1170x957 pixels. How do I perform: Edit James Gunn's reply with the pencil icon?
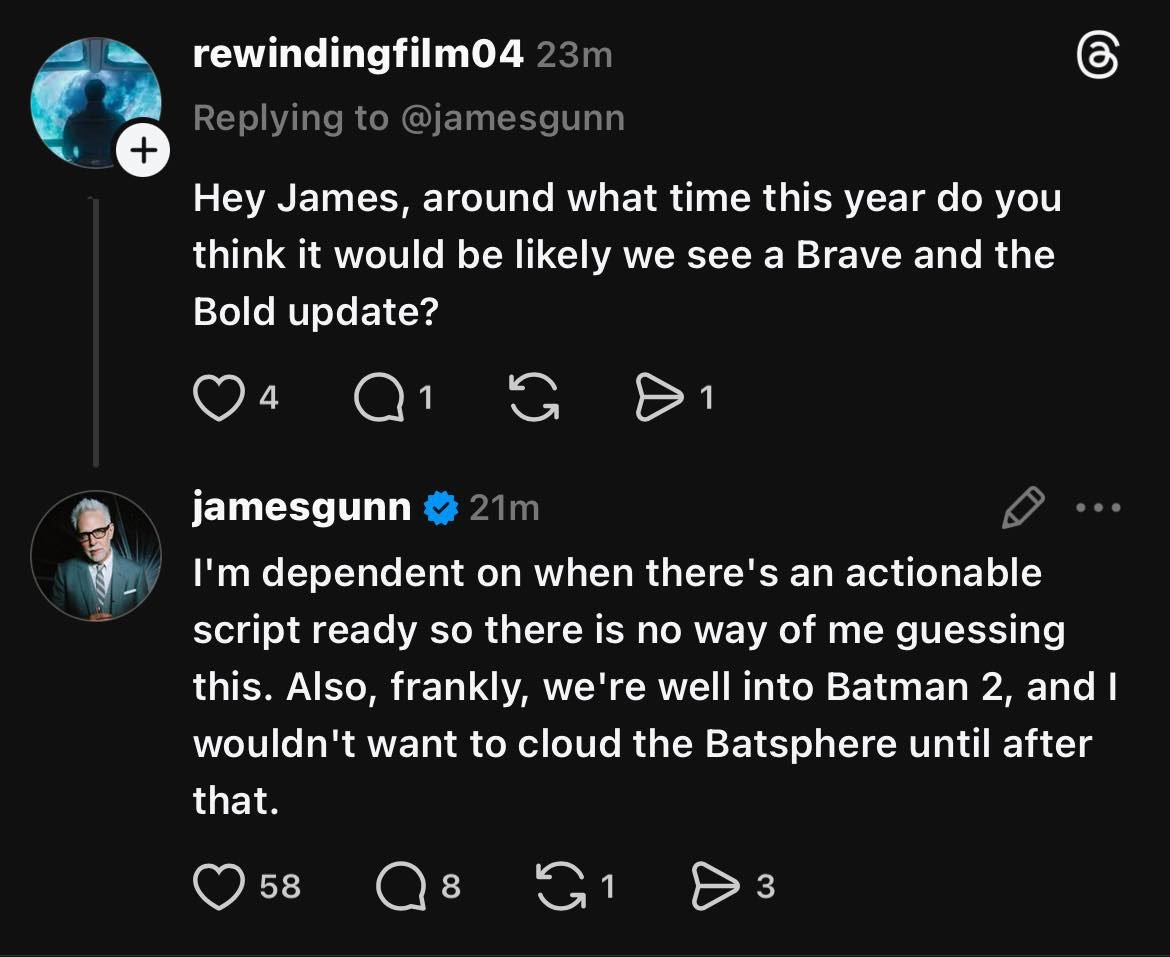coord(1023,508)
